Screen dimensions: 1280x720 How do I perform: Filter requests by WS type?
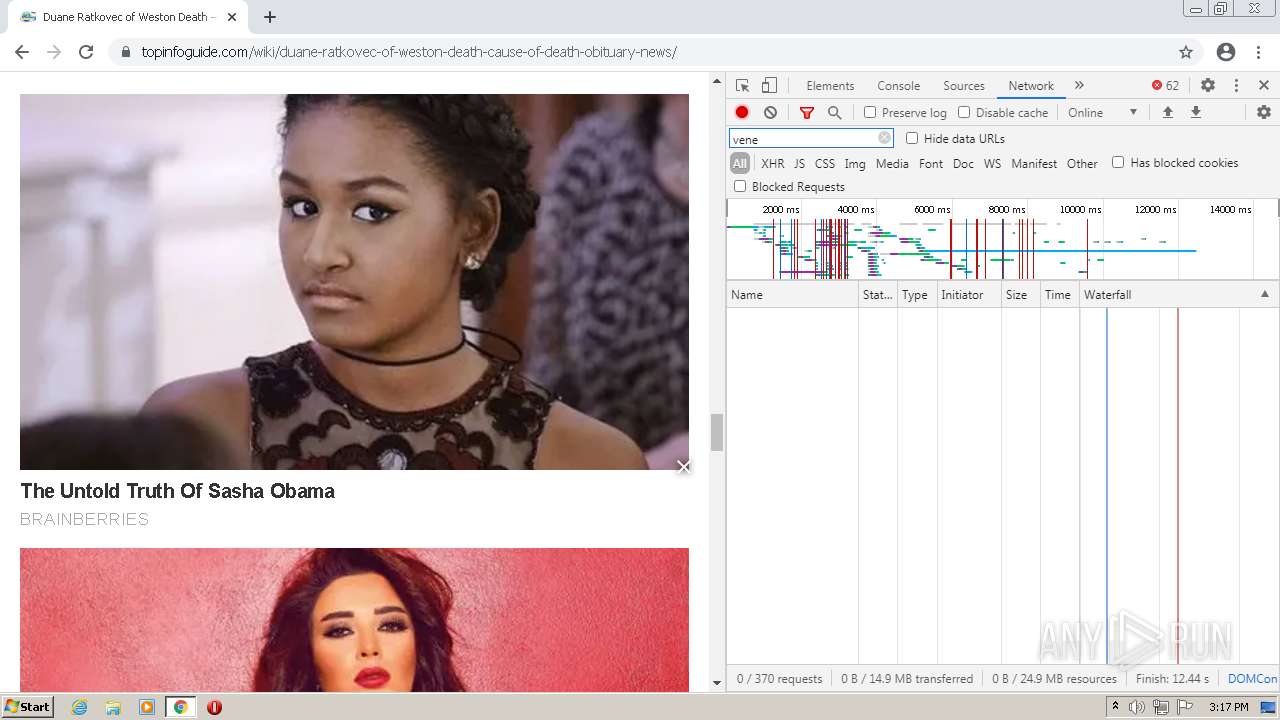[992, 164]
